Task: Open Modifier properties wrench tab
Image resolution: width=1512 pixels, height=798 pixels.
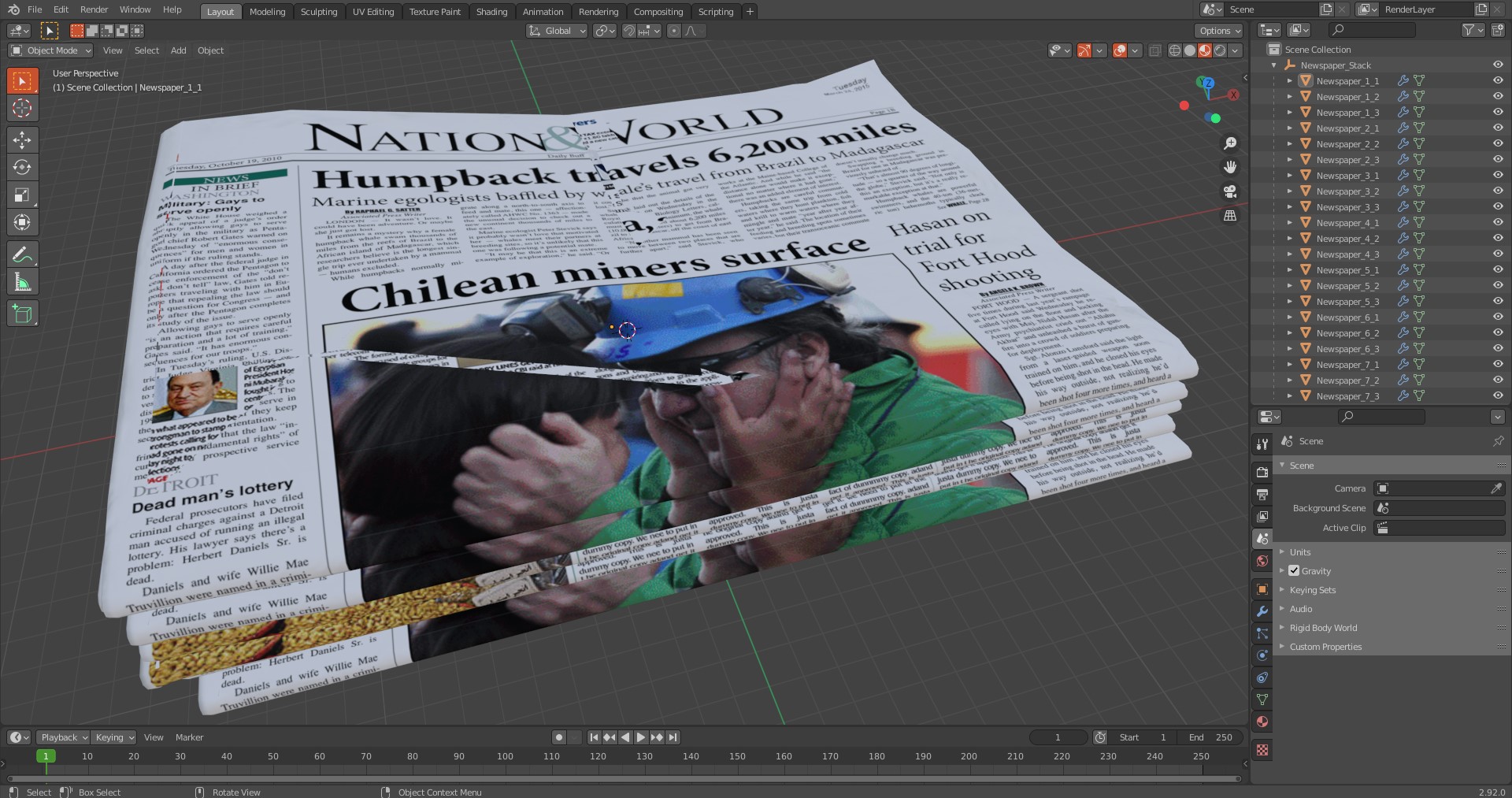Action: click(x=1262, y=611)
